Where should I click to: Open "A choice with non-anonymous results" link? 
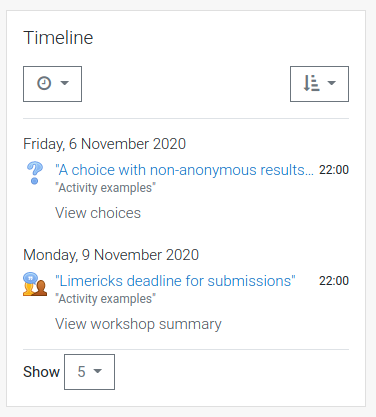click(184, 170)
